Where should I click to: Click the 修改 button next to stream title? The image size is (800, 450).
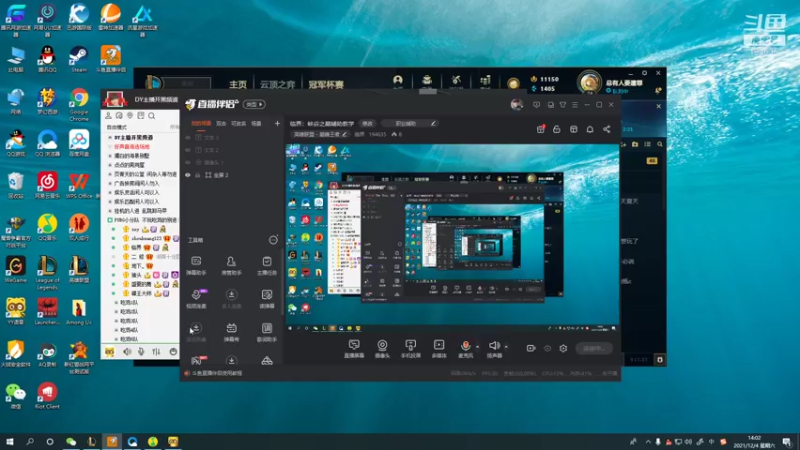coord(367,123)
